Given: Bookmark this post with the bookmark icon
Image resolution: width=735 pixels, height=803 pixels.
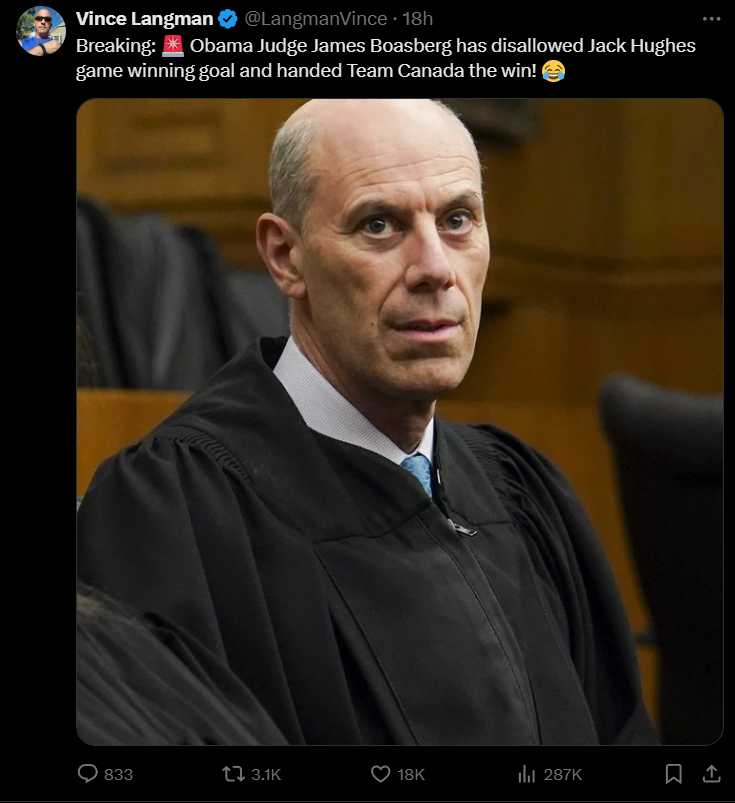Looking at the screenshot, I should (x=673, y=774).
